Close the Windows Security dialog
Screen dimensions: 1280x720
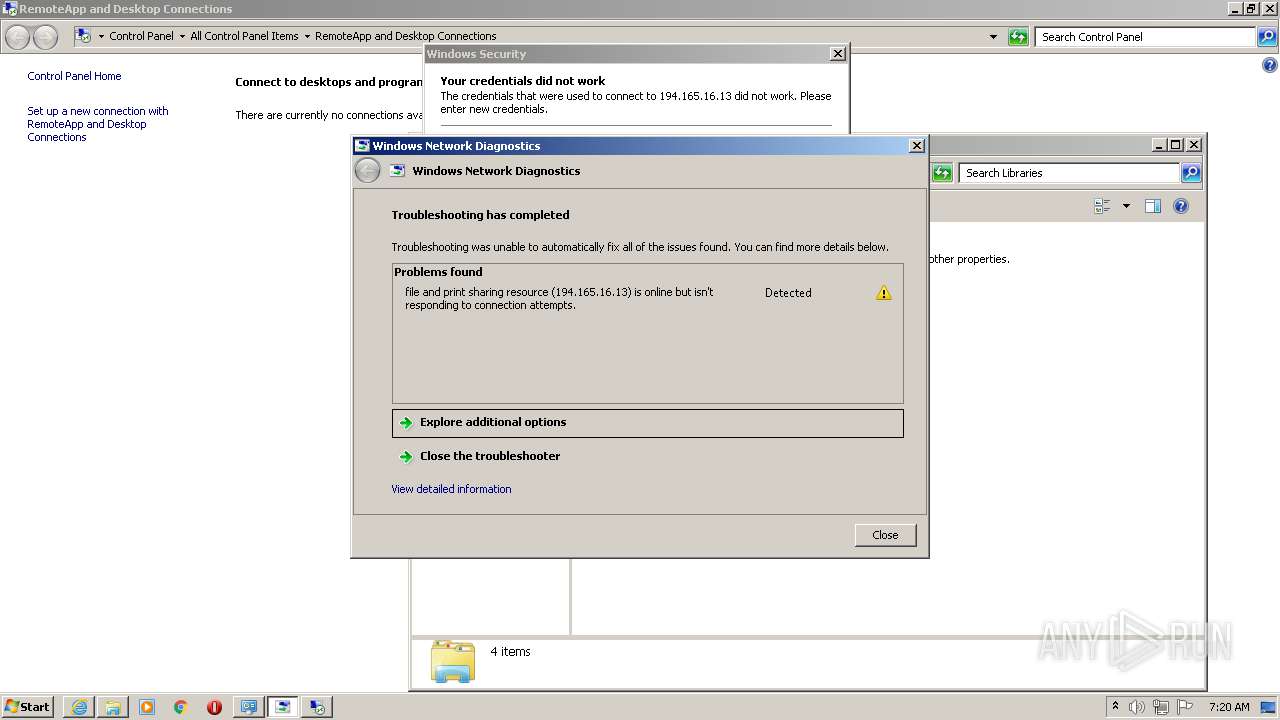click(x=838, y=54)
